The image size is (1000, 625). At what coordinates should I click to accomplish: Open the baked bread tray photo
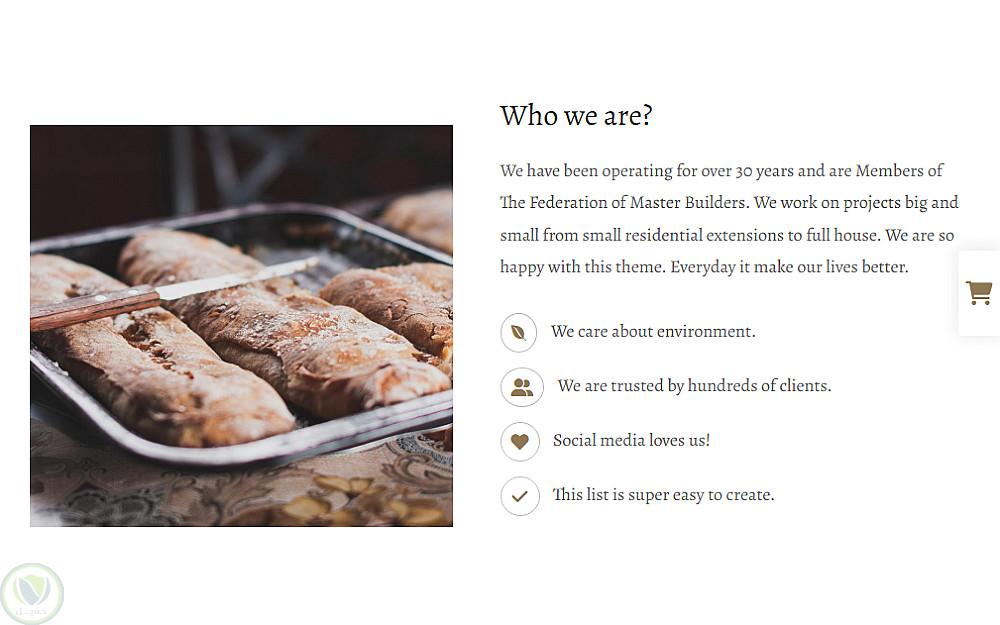(x=241, y=325)
